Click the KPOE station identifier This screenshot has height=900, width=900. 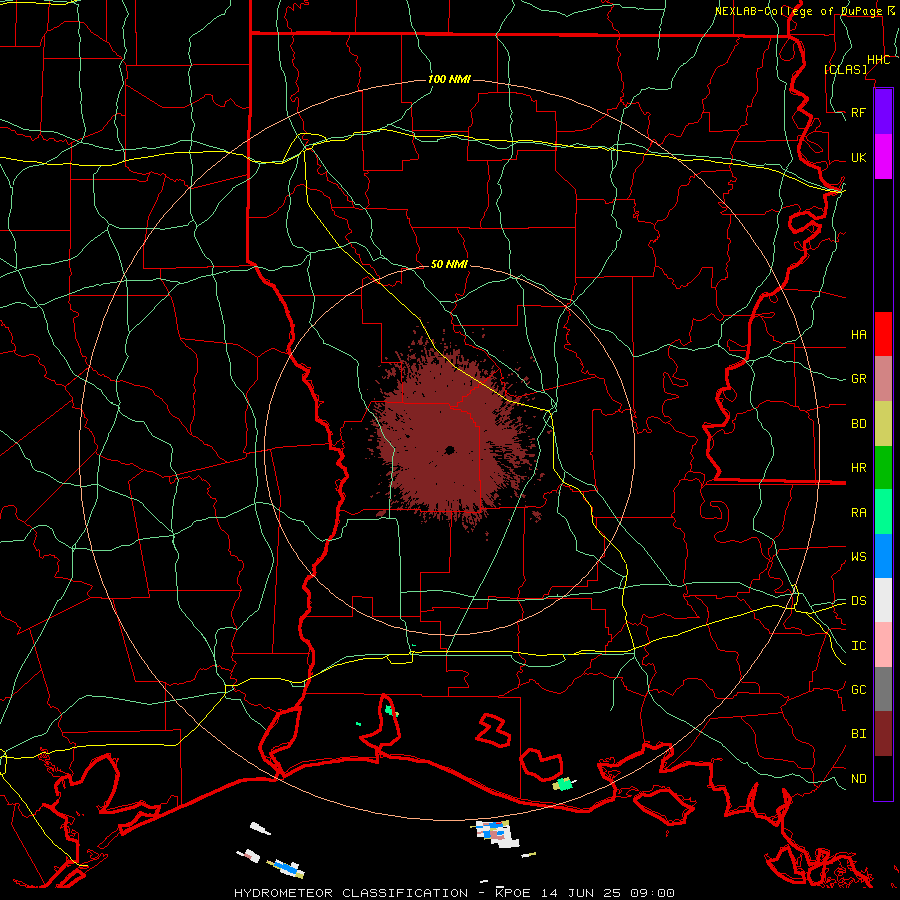515,893
